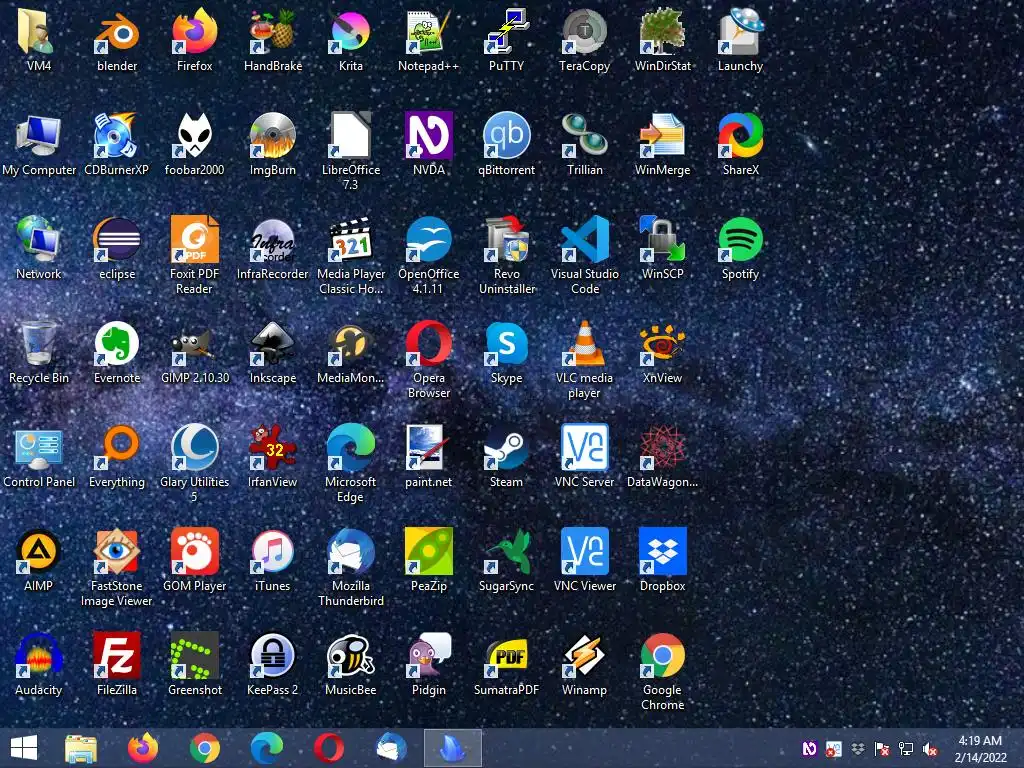Viewport: 1024px width, 768px height.
Task: Click the PuTTY desktop shortcut
Action: (x=506, y=33)
